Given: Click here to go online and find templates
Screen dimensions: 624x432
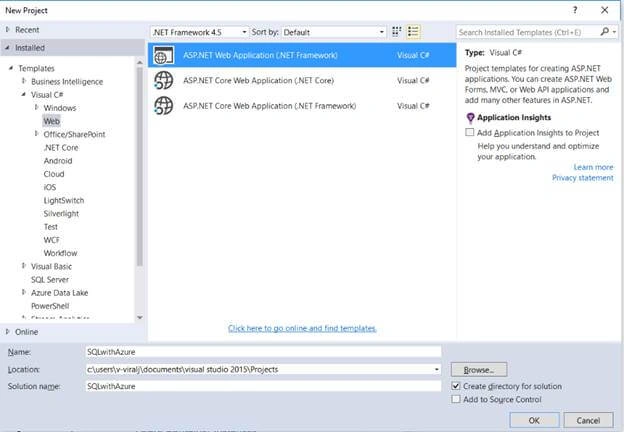Looking at the screenshot, I should pos(302,328).
